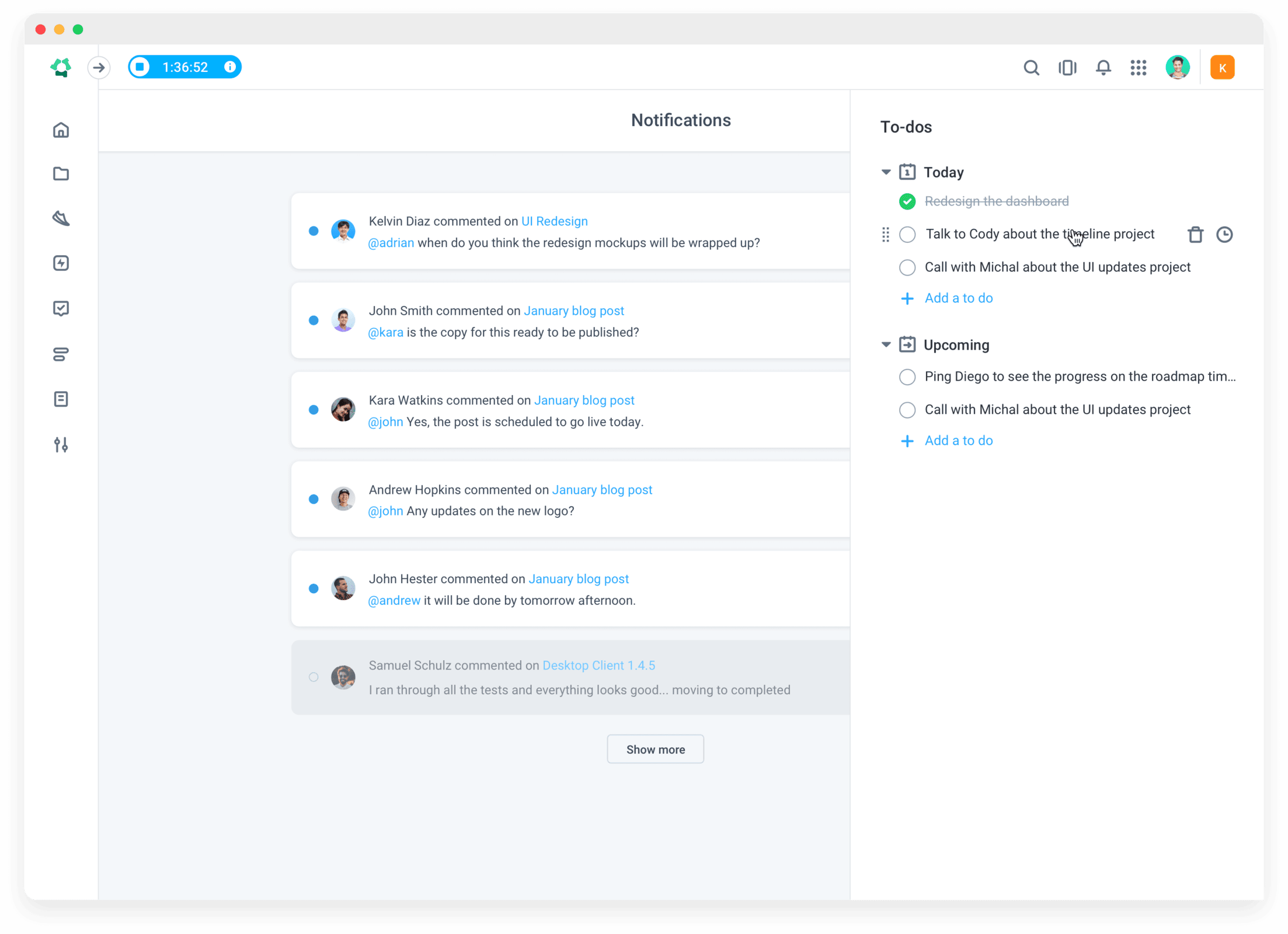Toggle unread dot on Andrew Hopkins notification
This screenshot has width=1288, height=934.
click(x=314, y=499)
